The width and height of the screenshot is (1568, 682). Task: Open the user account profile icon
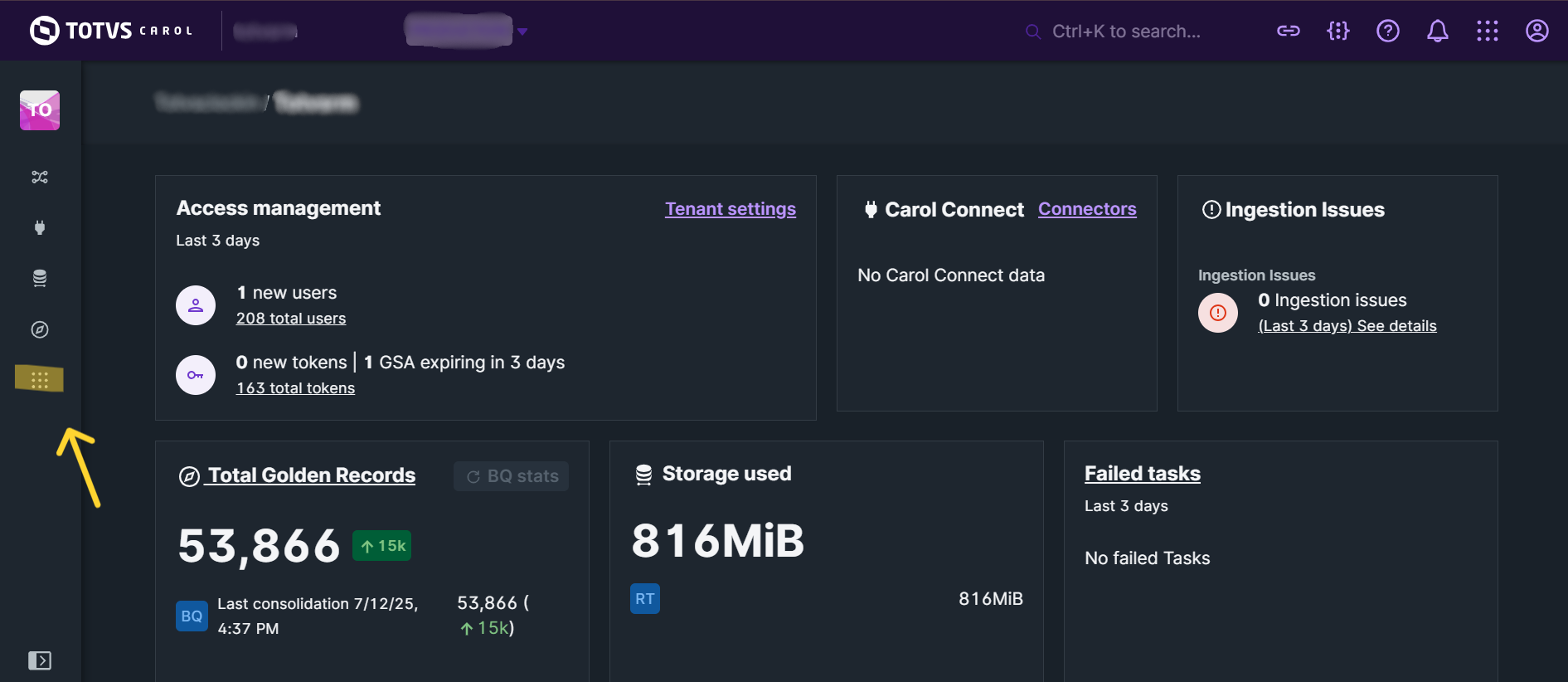tap(1536, 32)
